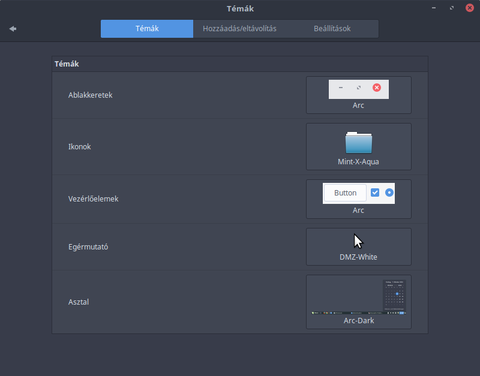The height and width of the screenshot is (376, 480).
Task: Click the Ablakkeretek label
Action: [x=90, y=95]
